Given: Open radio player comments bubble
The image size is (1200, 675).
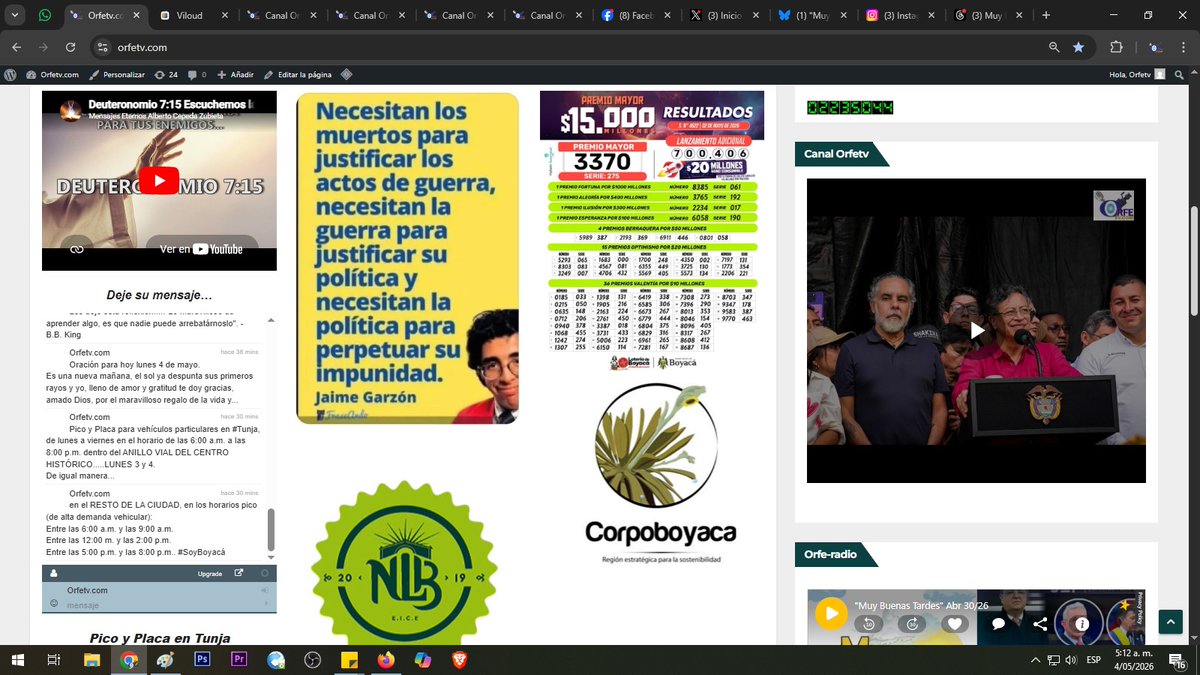Looking at the screenshot, I should pyautogui.click(x=998, y=623).
